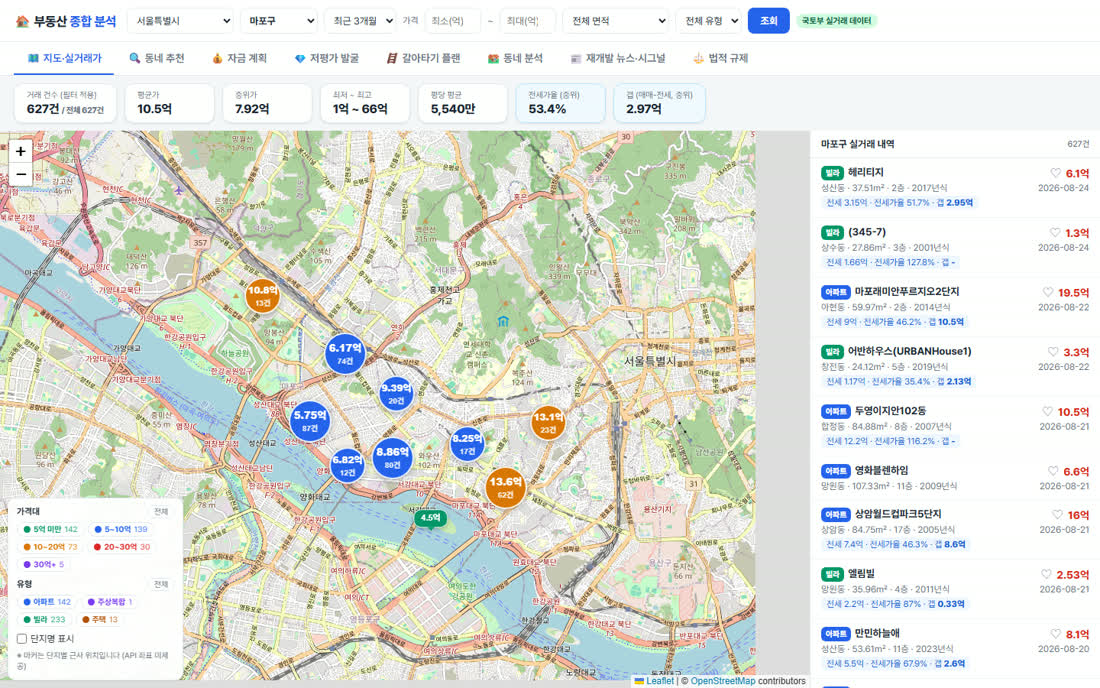The width and height of the screenshot is (1100, 688).
Task: Toggle the 아파트 type filter chip
Action: coord(47,602)
